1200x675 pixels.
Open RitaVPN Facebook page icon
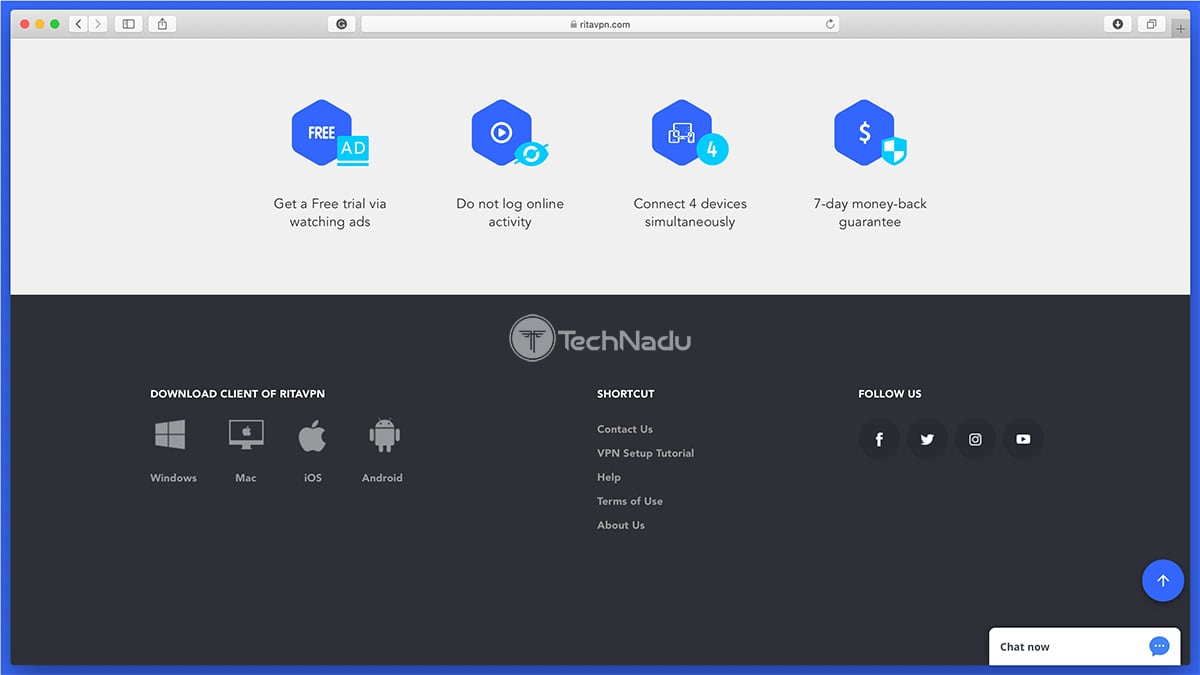coord(879,439)
